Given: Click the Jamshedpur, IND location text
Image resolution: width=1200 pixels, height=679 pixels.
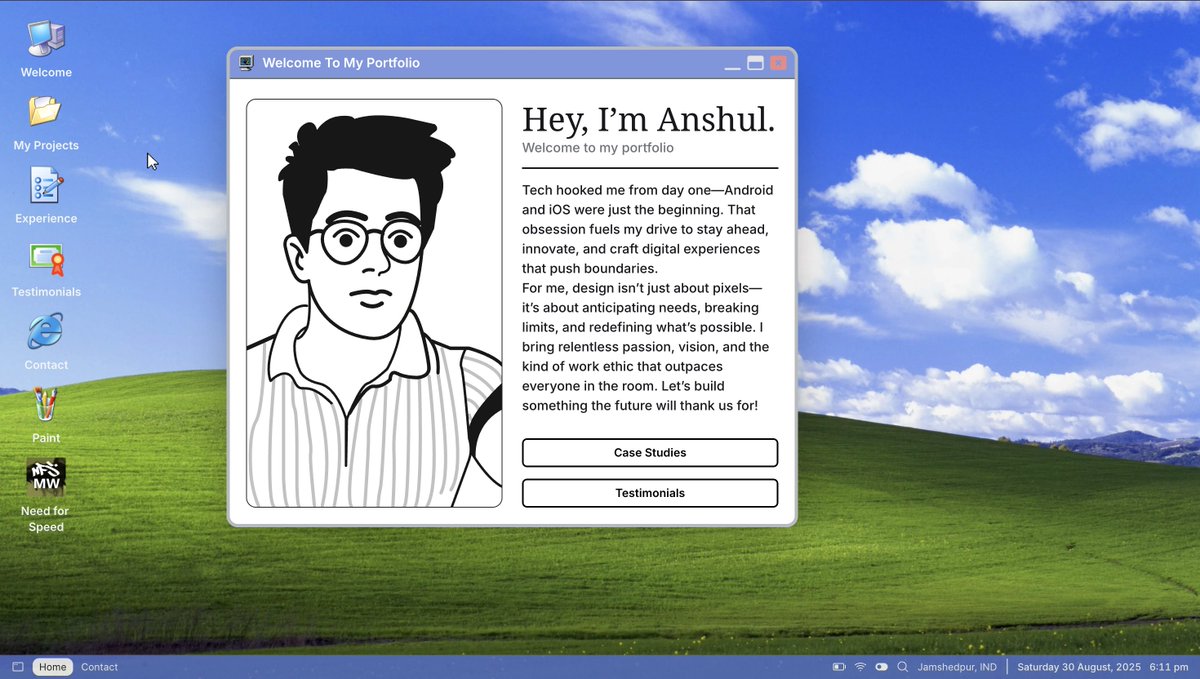Looking at the screenshot, I should (957, 667).
